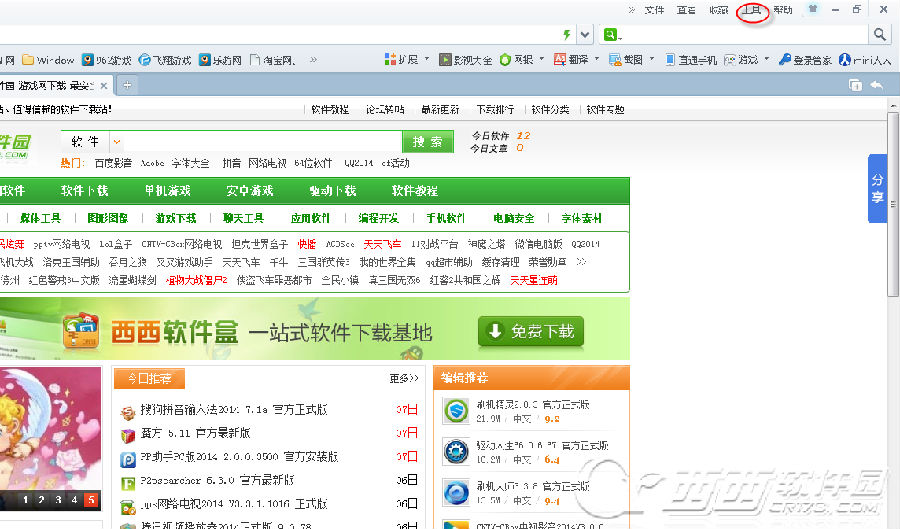Click the 直通手机 toolbar item
Screen dimensions: 900x529
point(691,60)
